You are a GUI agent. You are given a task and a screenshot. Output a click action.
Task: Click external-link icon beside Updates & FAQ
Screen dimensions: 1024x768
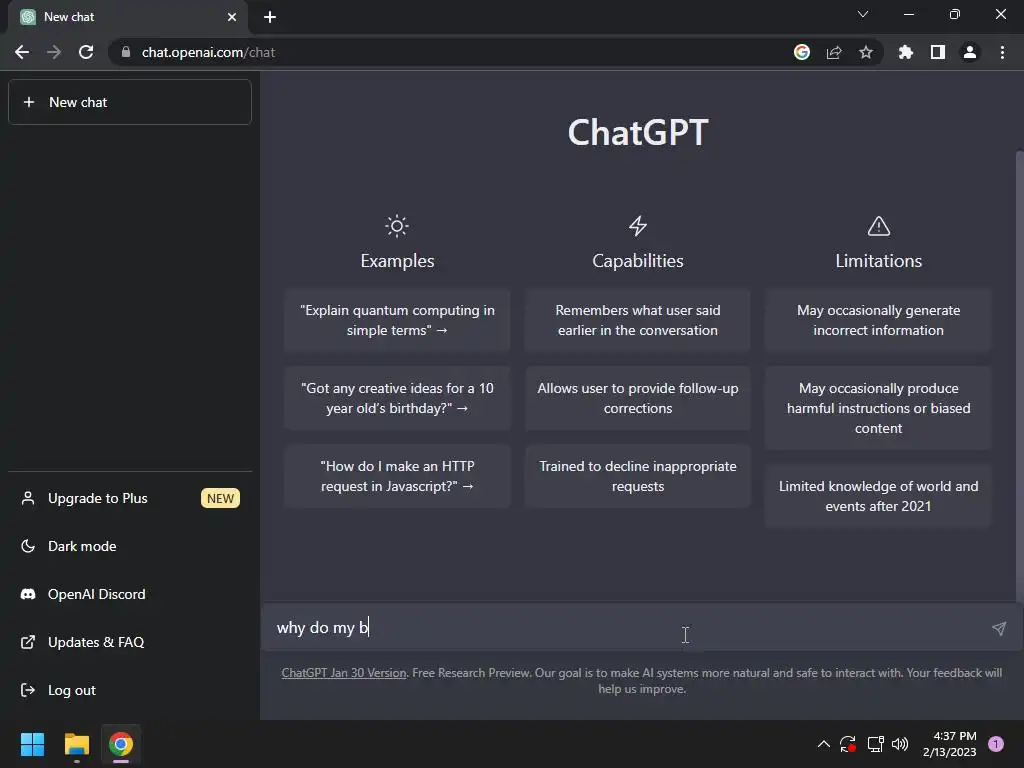pyautogui.click(x=28, y=642)
